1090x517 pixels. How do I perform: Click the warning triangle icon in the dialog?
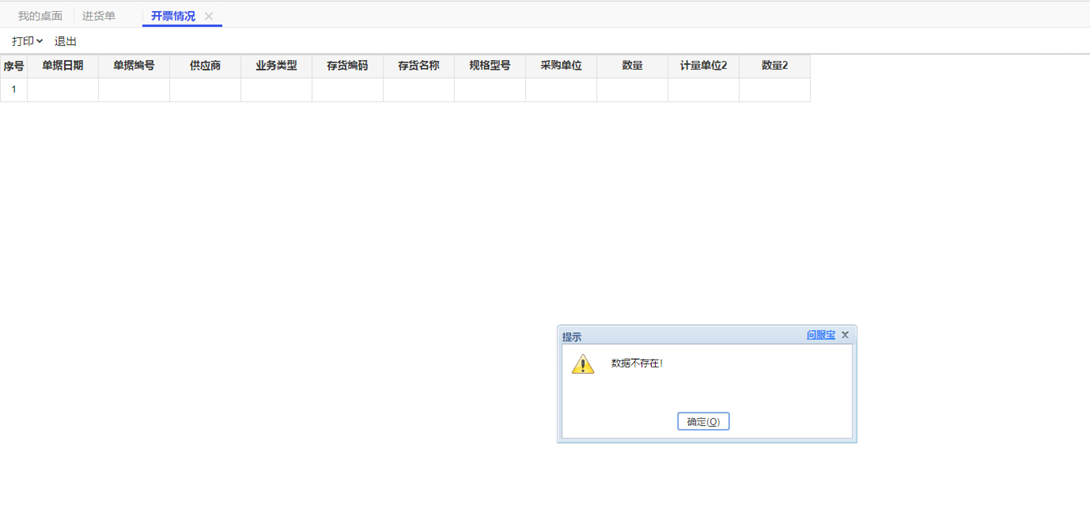pyautogui.click(x=583, y=363)
